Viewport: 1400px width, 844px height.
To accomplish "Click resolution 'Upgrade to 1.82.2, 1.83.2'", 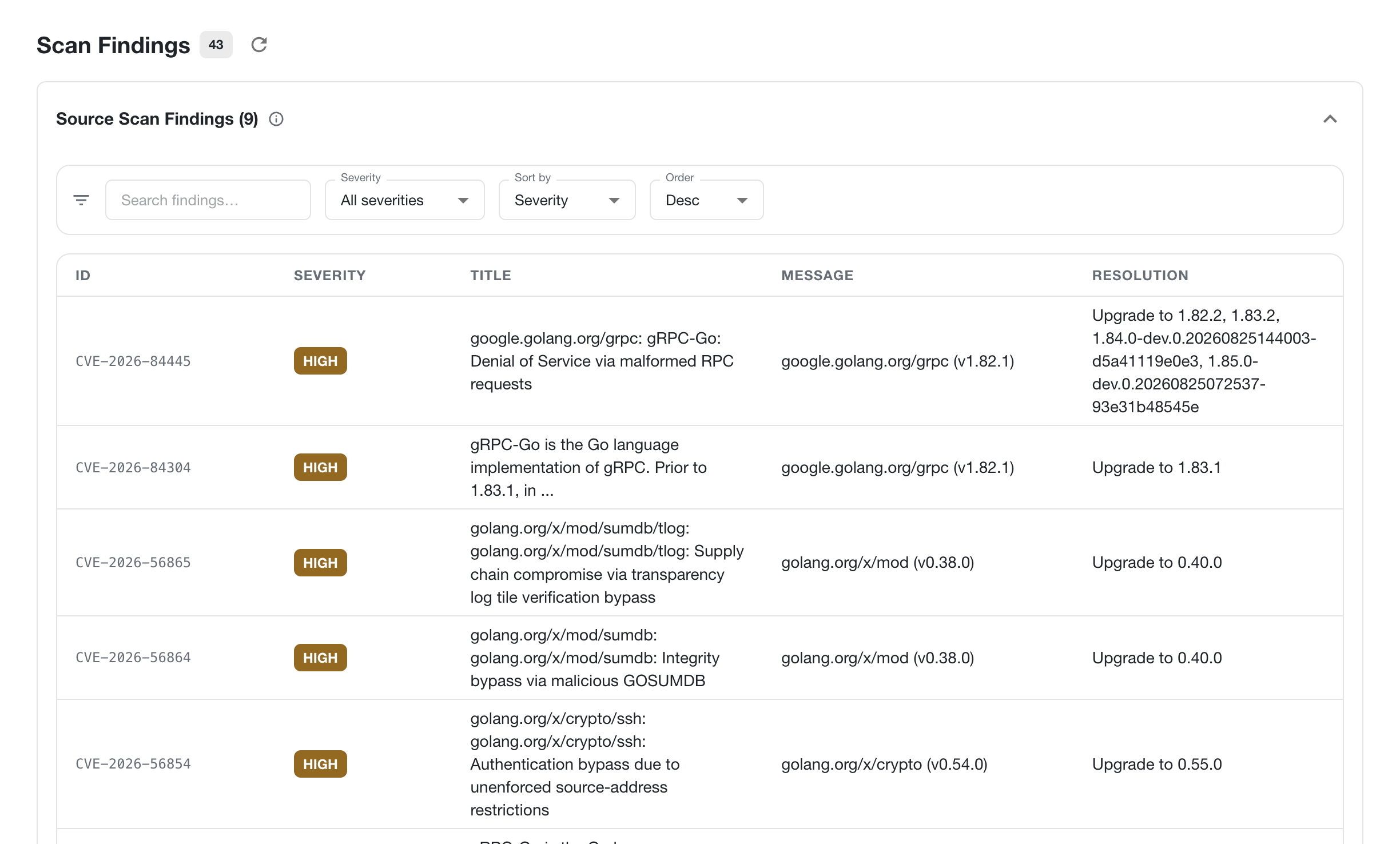I will coord(1204,361).
